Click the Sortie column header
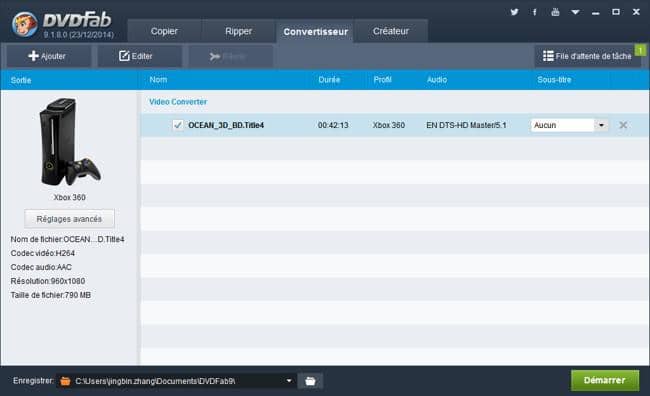 (x=21, y=80)
